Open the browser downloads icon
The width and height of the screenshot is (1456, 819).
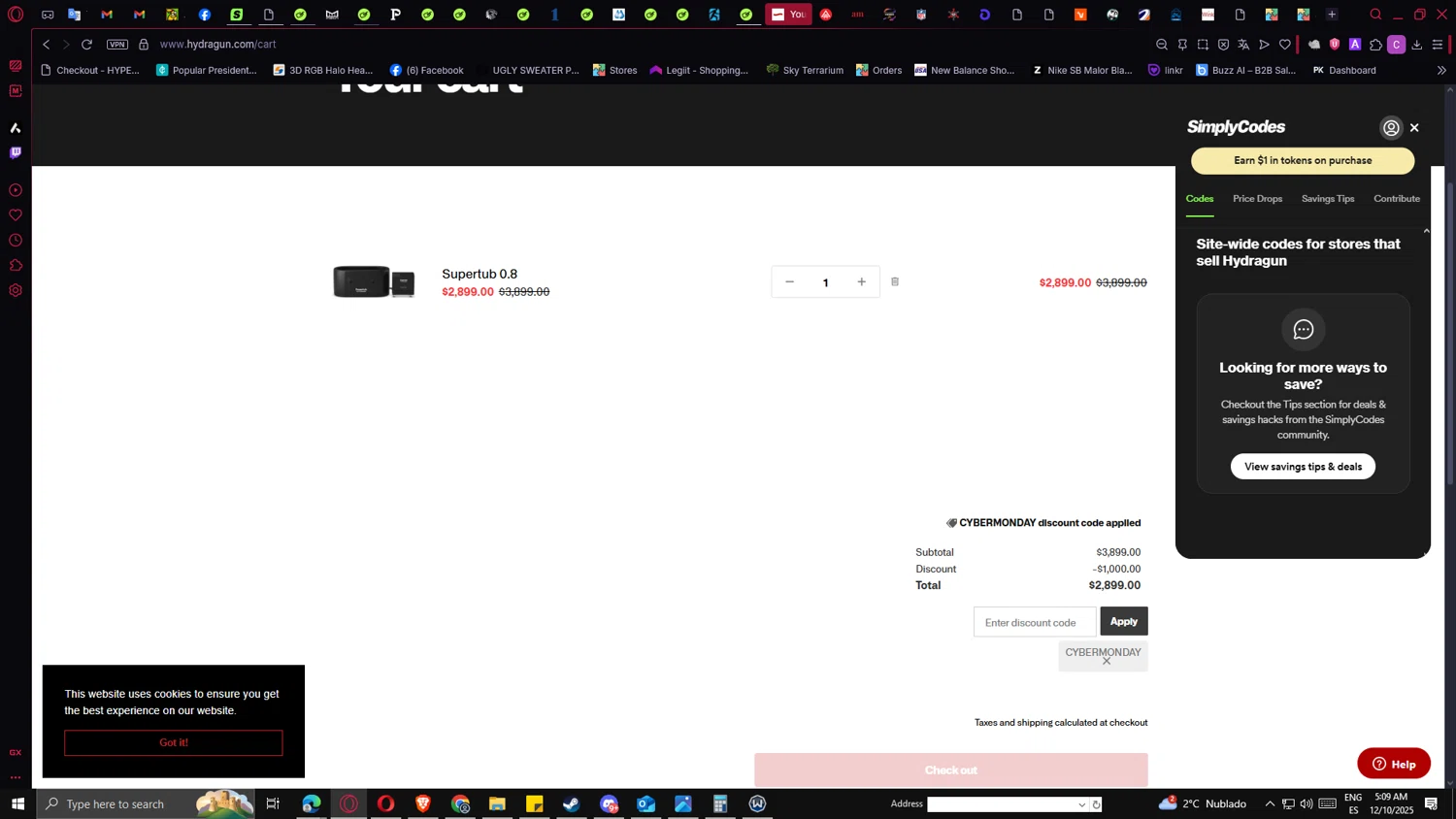1417,45
